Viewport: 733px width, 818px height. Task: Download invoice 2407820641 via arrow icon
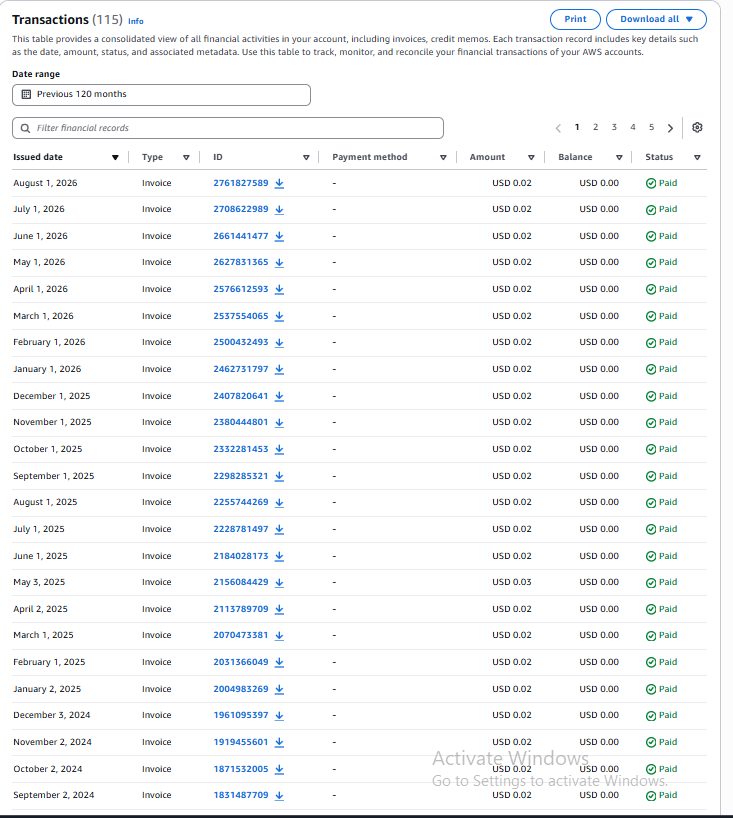click(x=280, y=396)
